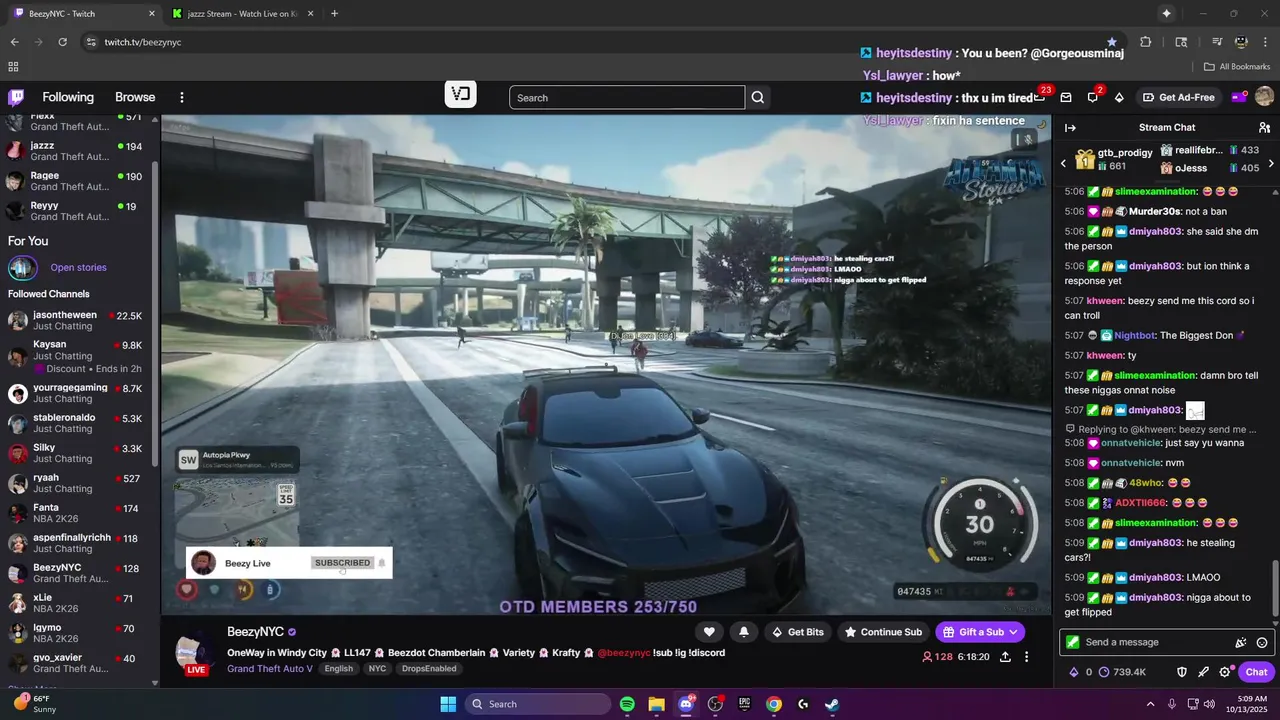The width and height of the screenshot is (1280, 720).
Task: Open whispers icon with 2 badge
Action: (x=1093, y=97)
